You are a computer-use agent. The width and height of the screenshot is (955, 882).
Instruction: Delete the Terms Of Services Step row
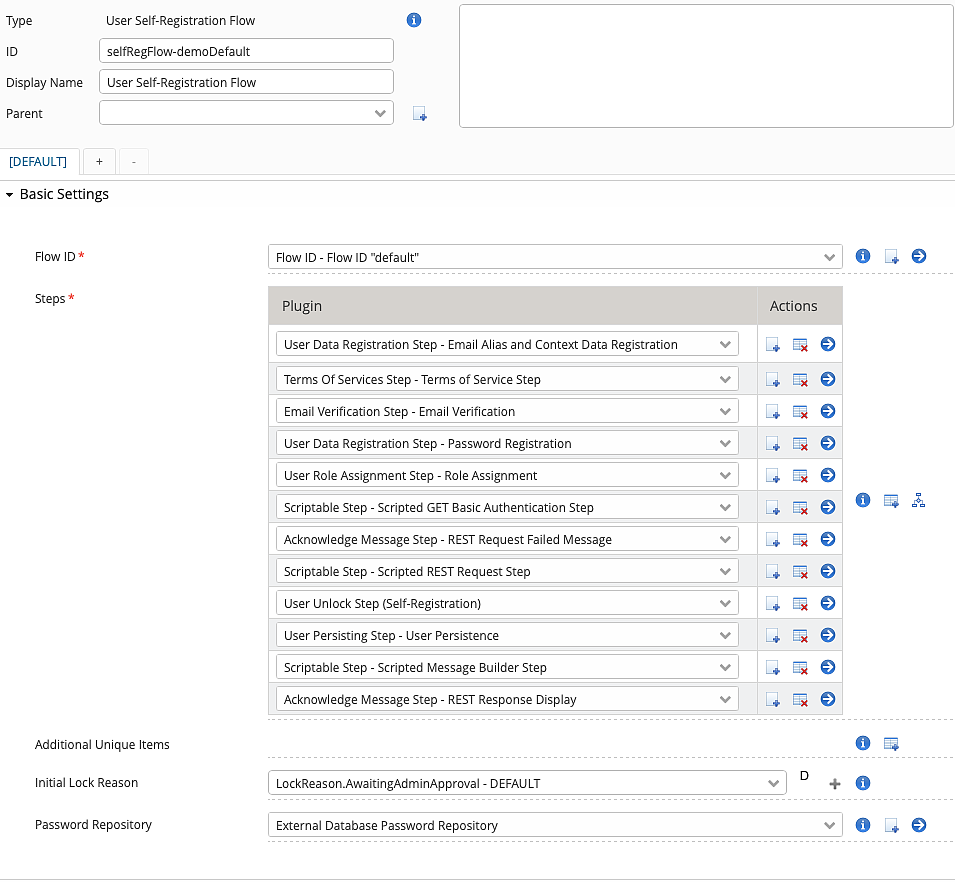click(x=800, y=380)
